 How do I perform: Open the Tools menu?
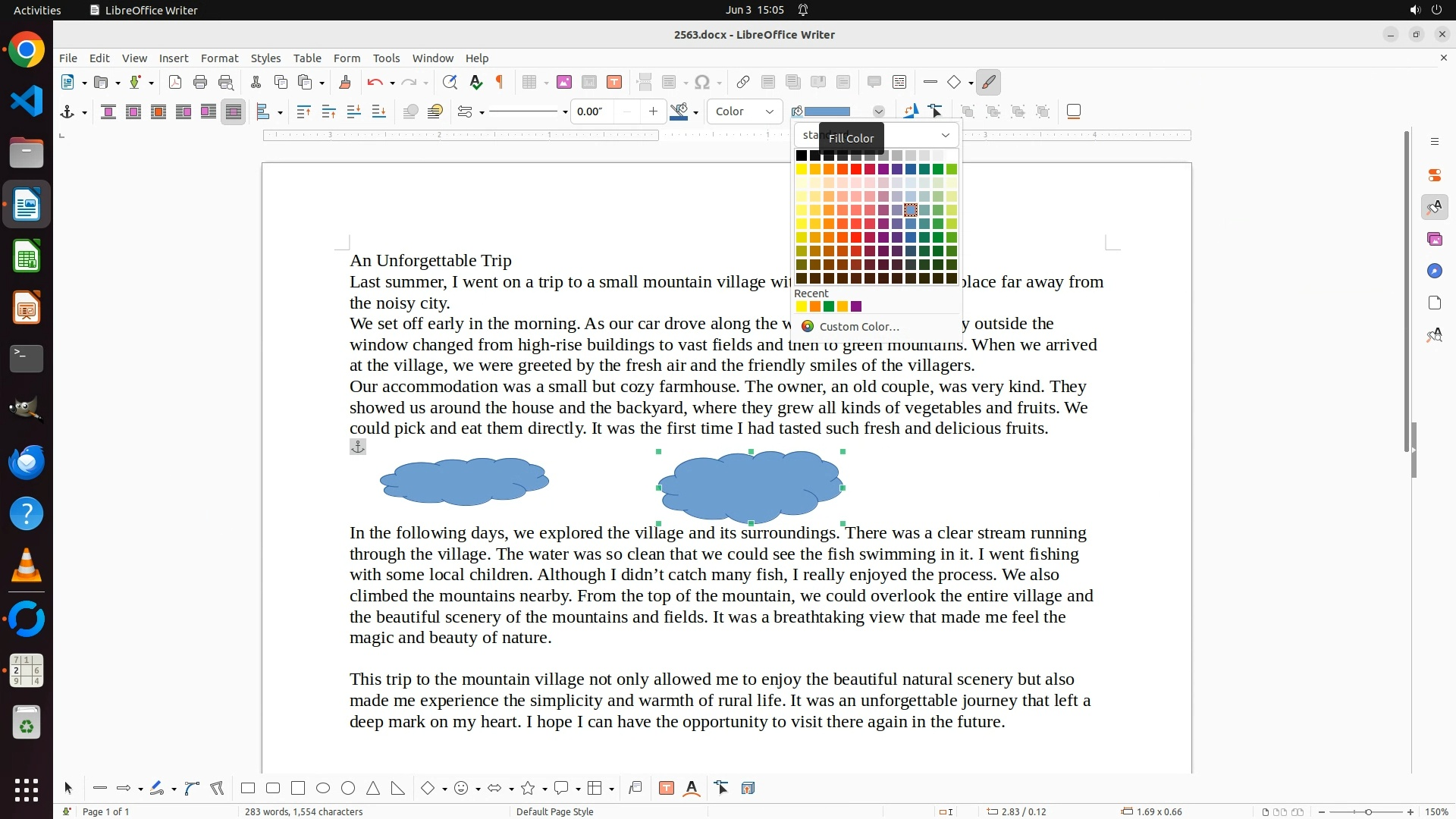coord(386,58)
